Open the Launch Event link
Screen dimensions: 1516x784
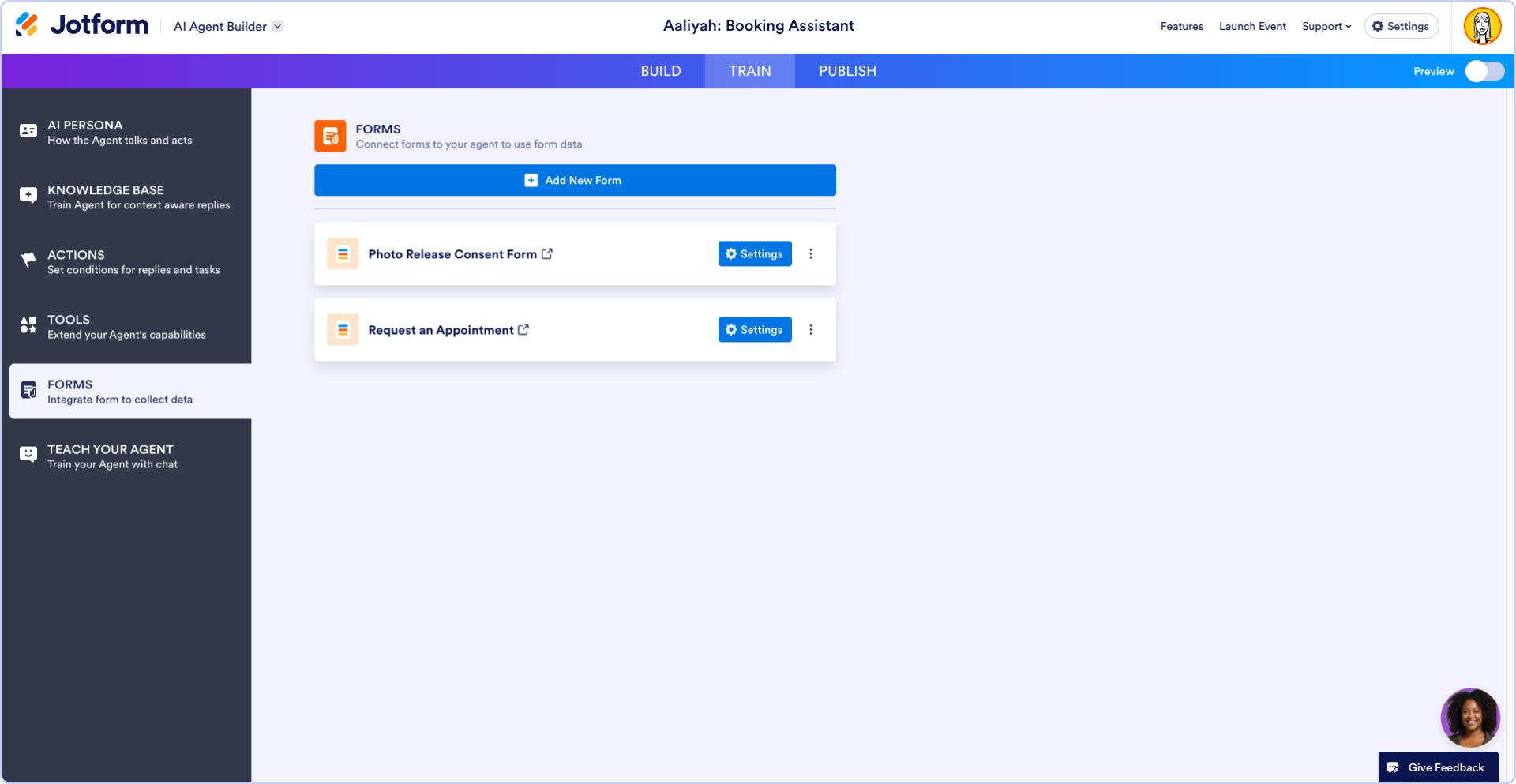tap(1252, 26)
